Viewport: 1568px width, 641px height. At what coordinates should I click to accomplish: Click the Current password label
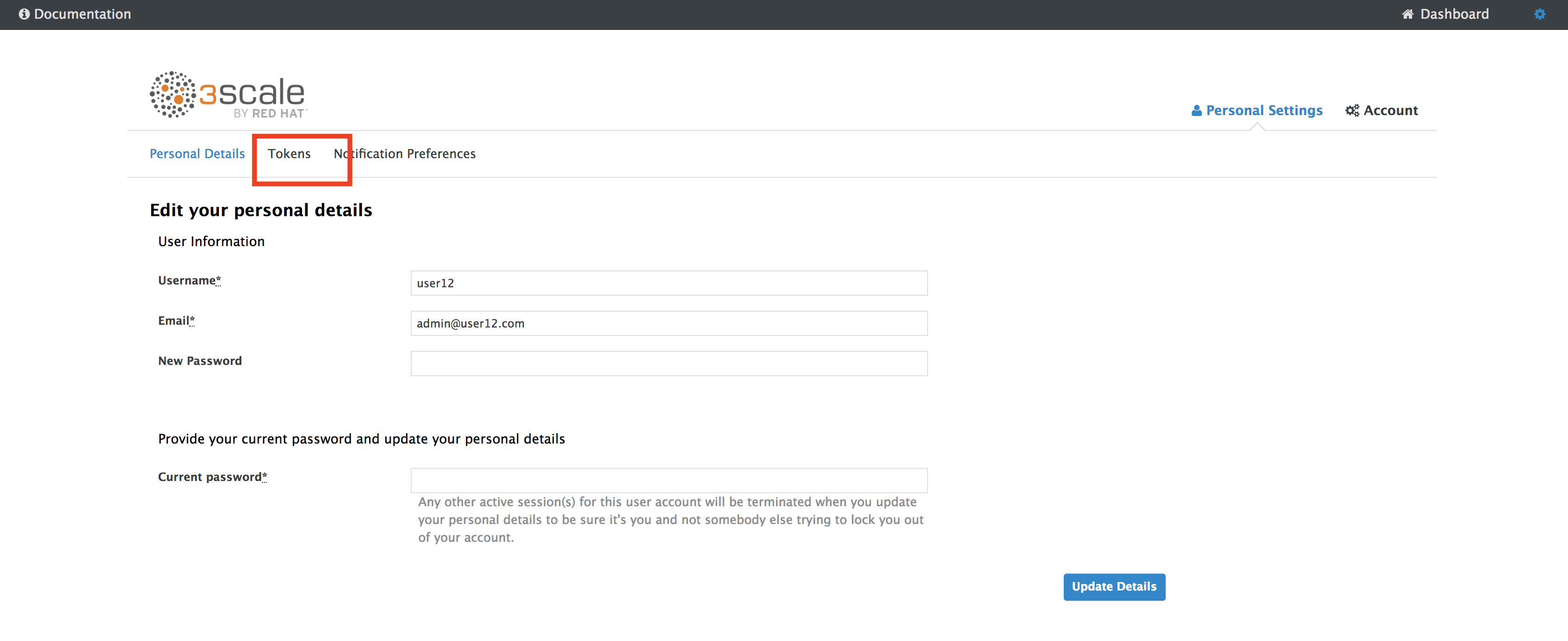point(212,477)
